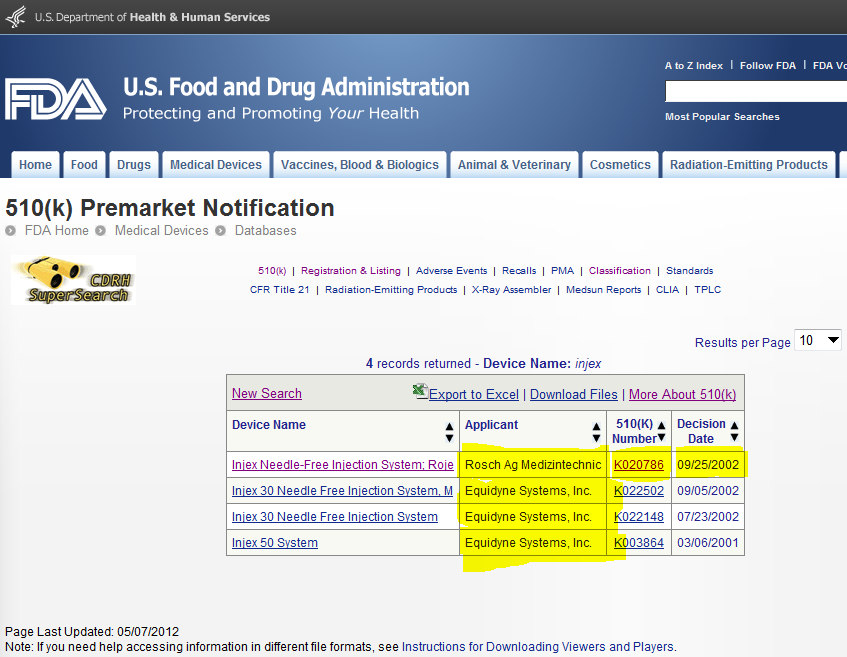Image resolution: width=847 pixels, height=657 pixels.
Task: Open Medsun Reports link
Action: 603,290
